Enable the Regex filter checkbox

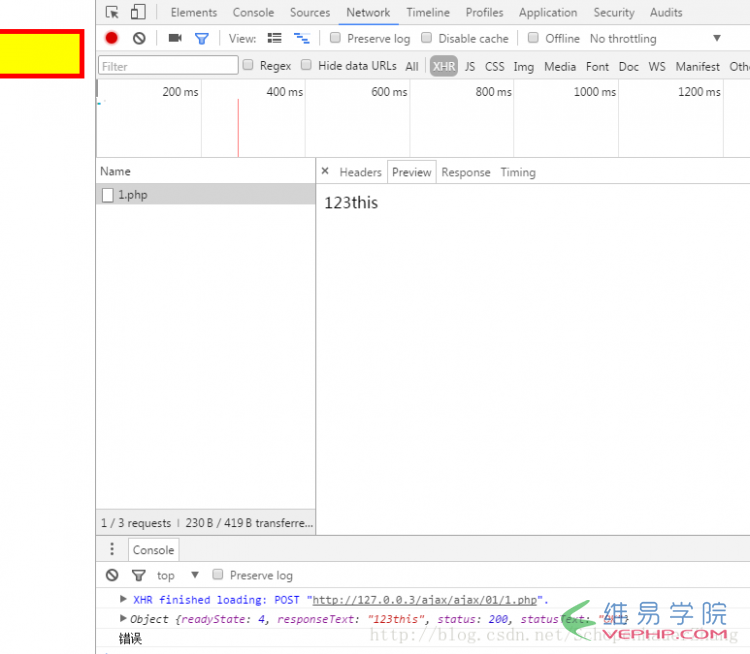click(248, 65)
